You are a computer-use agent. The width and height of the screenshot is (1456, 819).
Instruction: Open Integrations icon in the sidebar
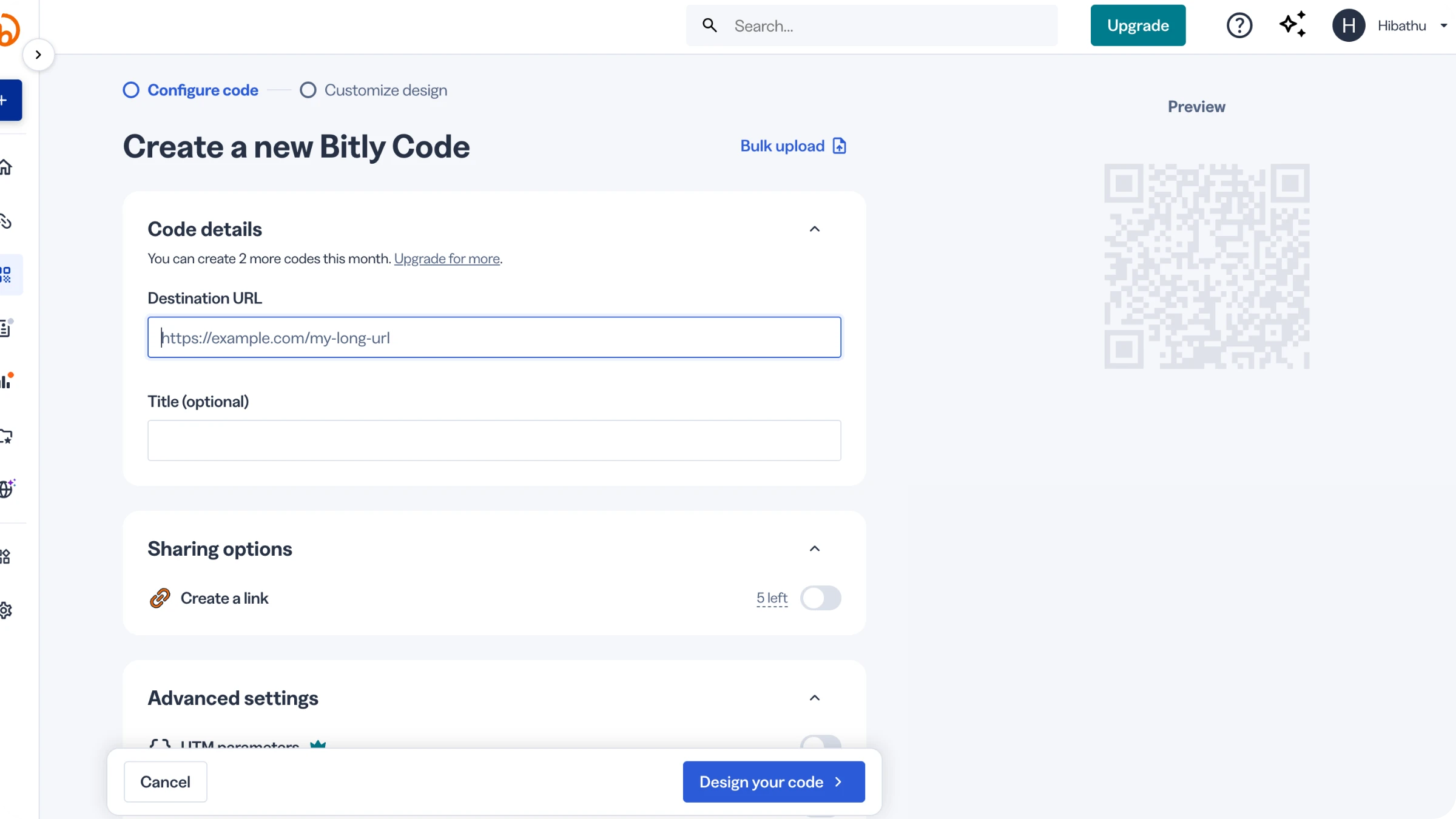pos(6,556)
